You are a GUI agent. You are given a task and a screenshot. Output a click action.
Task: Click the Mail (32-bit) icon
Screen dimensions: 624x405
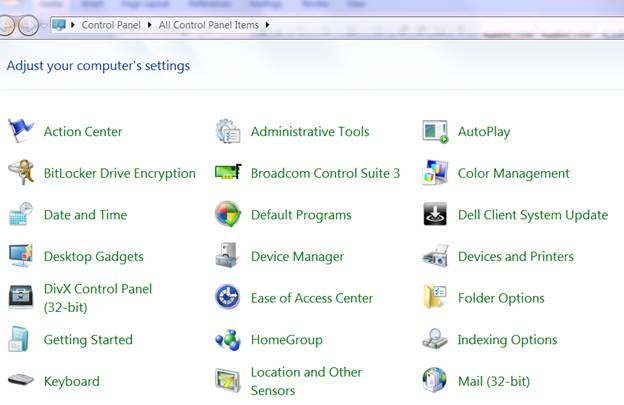click(x=435, y=381)
